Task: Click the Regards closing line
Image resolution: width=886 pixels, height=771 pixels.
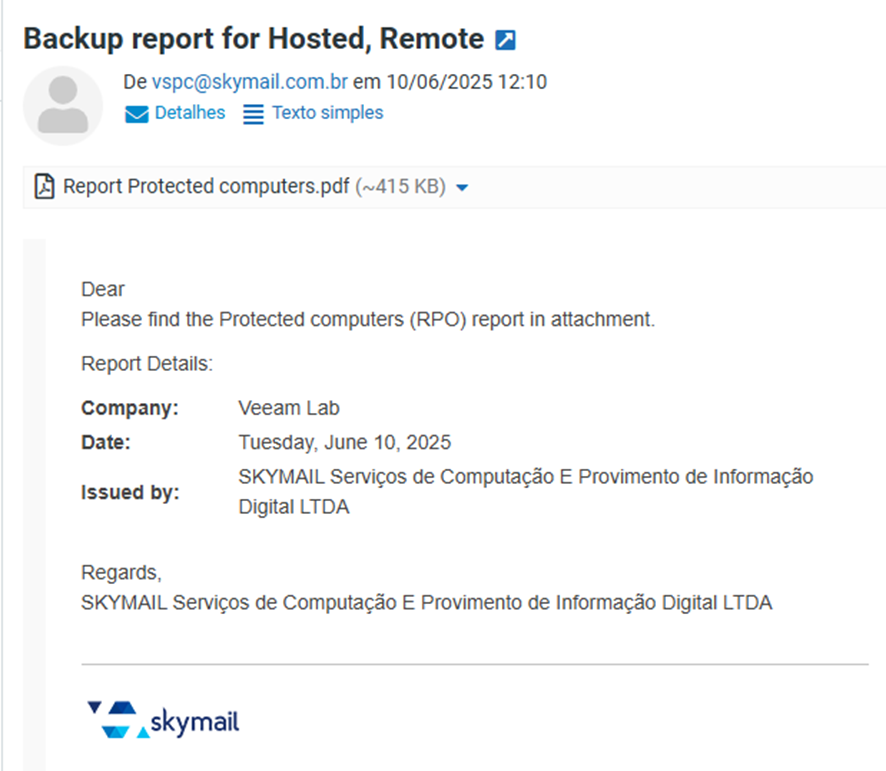Action: coord(120,573)
